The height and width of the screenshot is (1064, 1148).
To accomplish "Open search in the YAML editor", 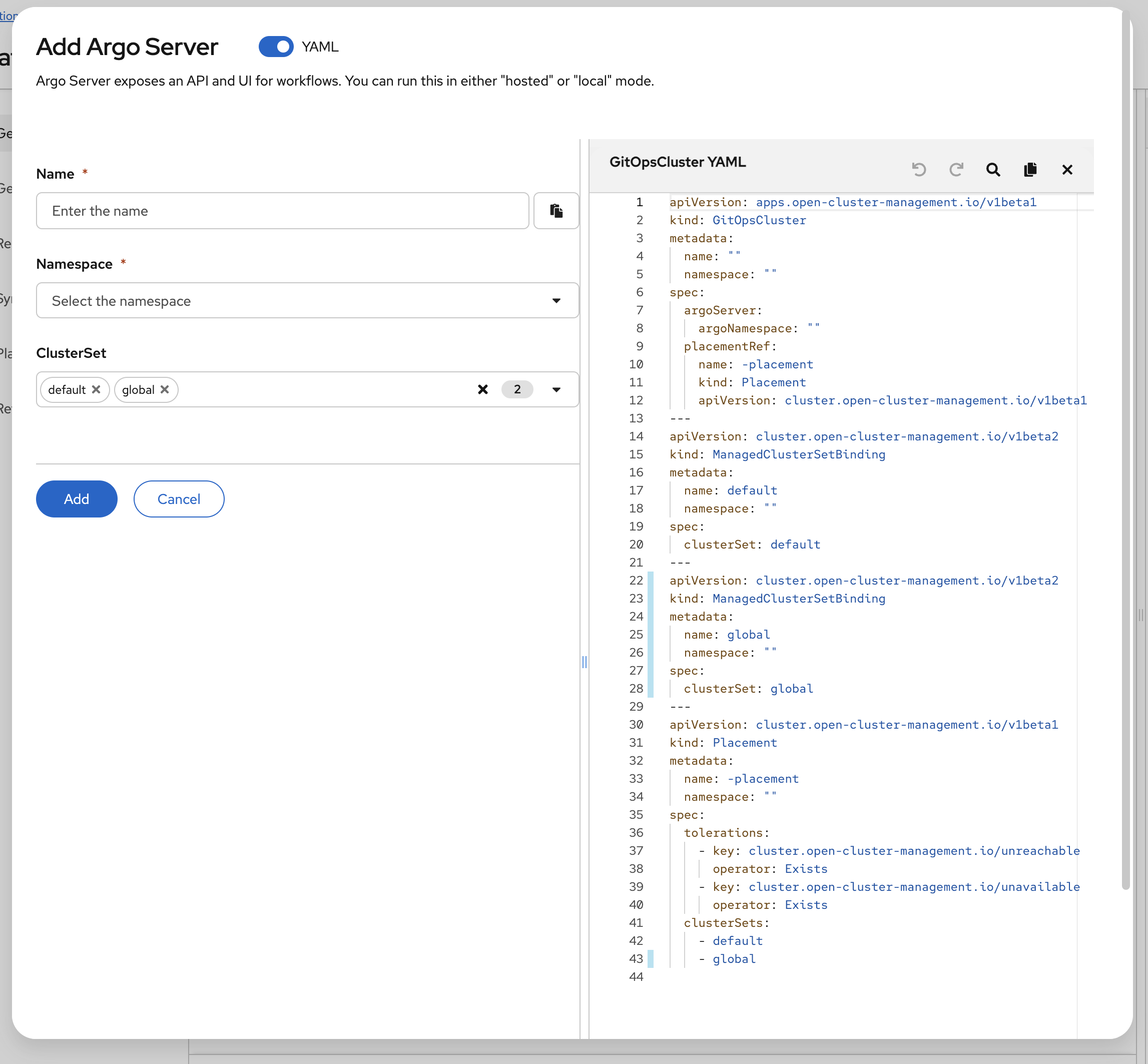I will pos(992,169).
